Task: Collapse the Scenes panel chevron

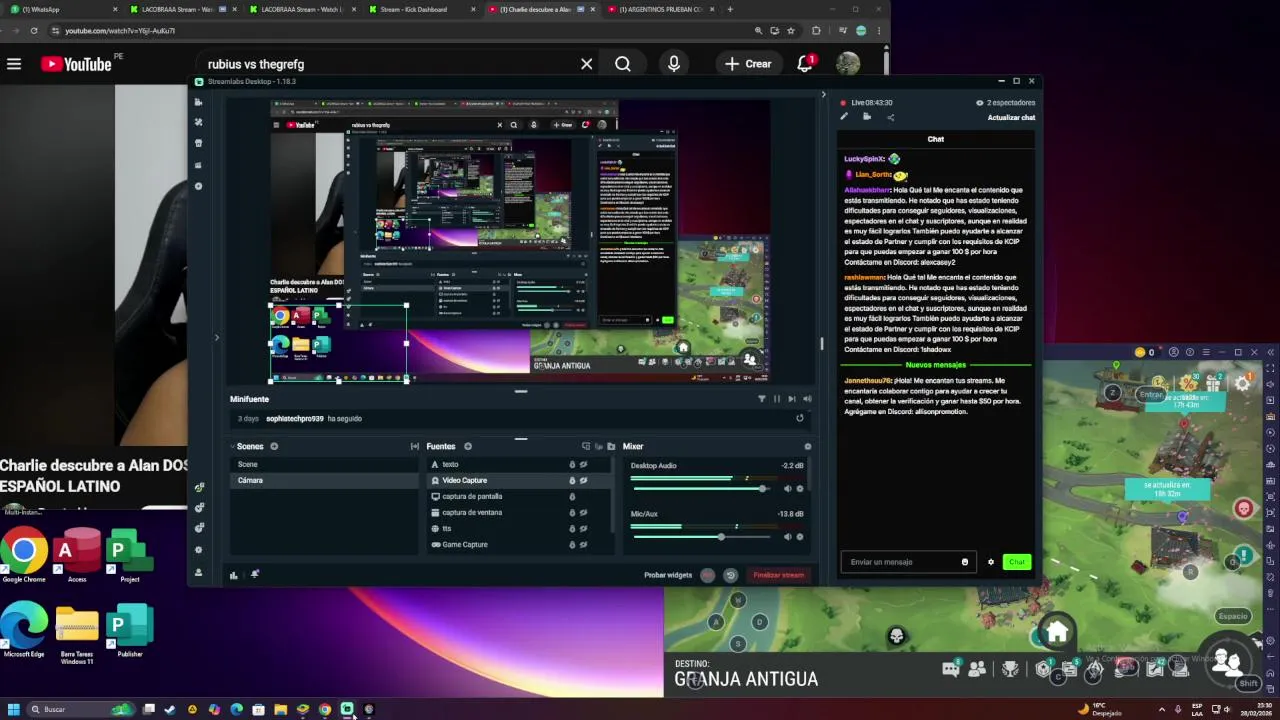Action: [233, 447]
